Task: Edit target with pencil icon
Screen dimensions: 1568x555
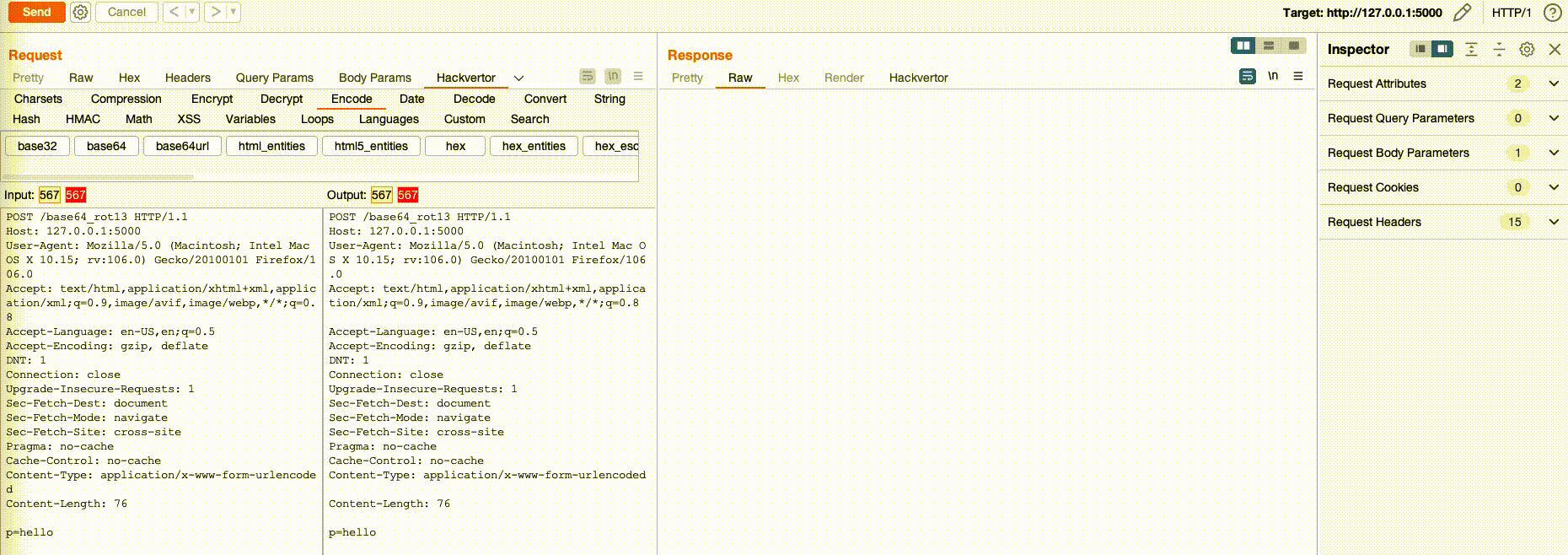Action: click(x=1463, y=12)
